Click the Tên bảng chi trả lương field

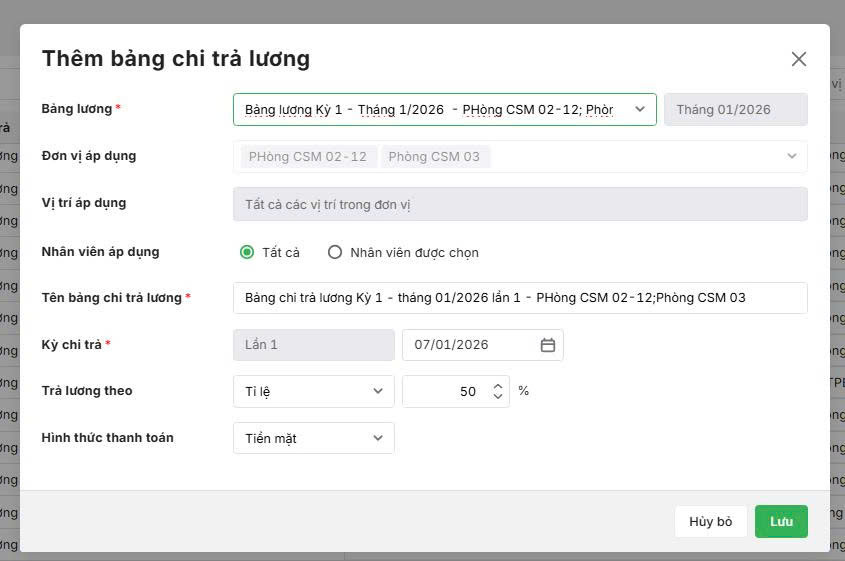520,298
